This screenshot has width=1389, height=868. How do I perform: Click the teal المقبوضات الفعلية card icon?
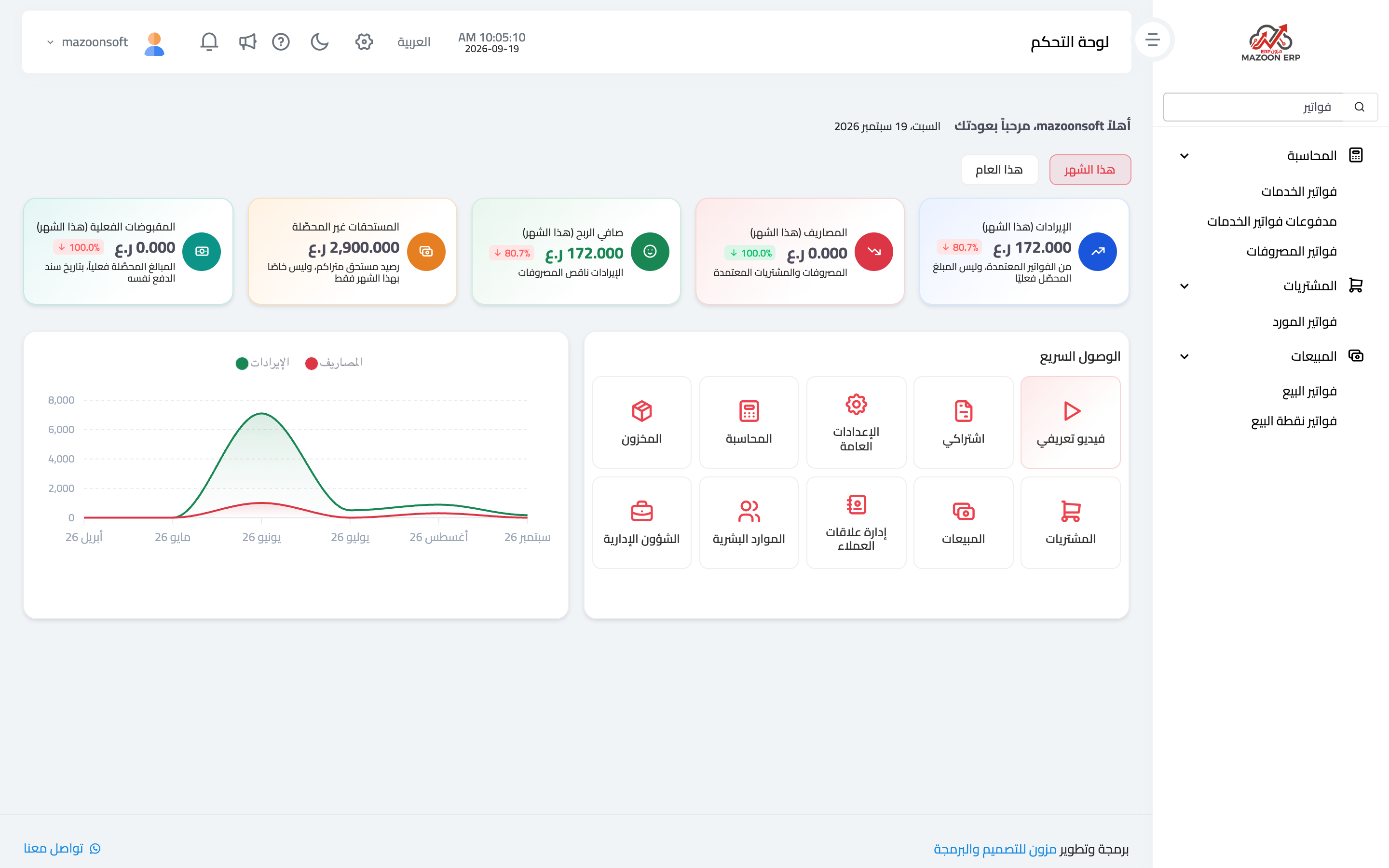point(202,251)
